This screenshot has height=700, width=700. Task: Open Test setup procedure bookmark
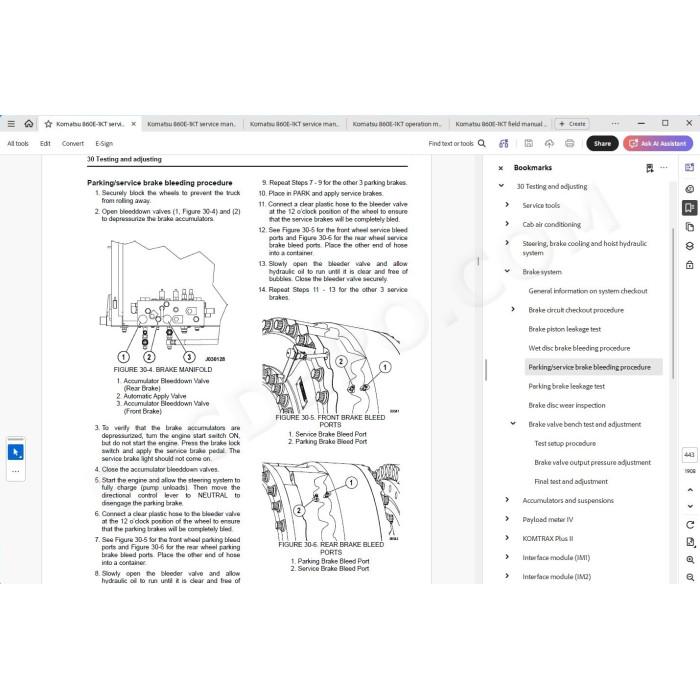565,443
